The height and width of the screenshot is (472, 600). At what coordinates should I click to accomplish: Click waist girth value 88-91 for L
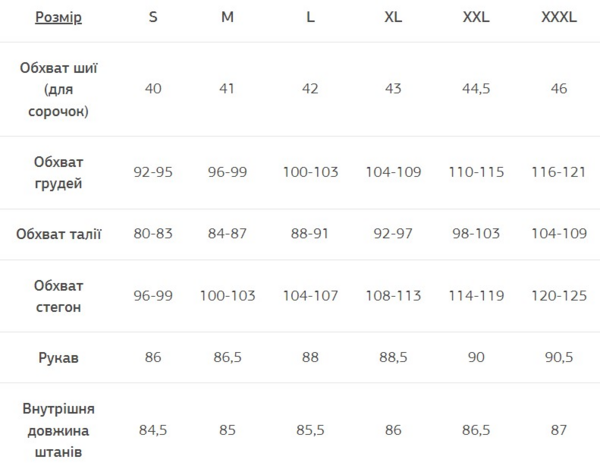tap(311, 234)
